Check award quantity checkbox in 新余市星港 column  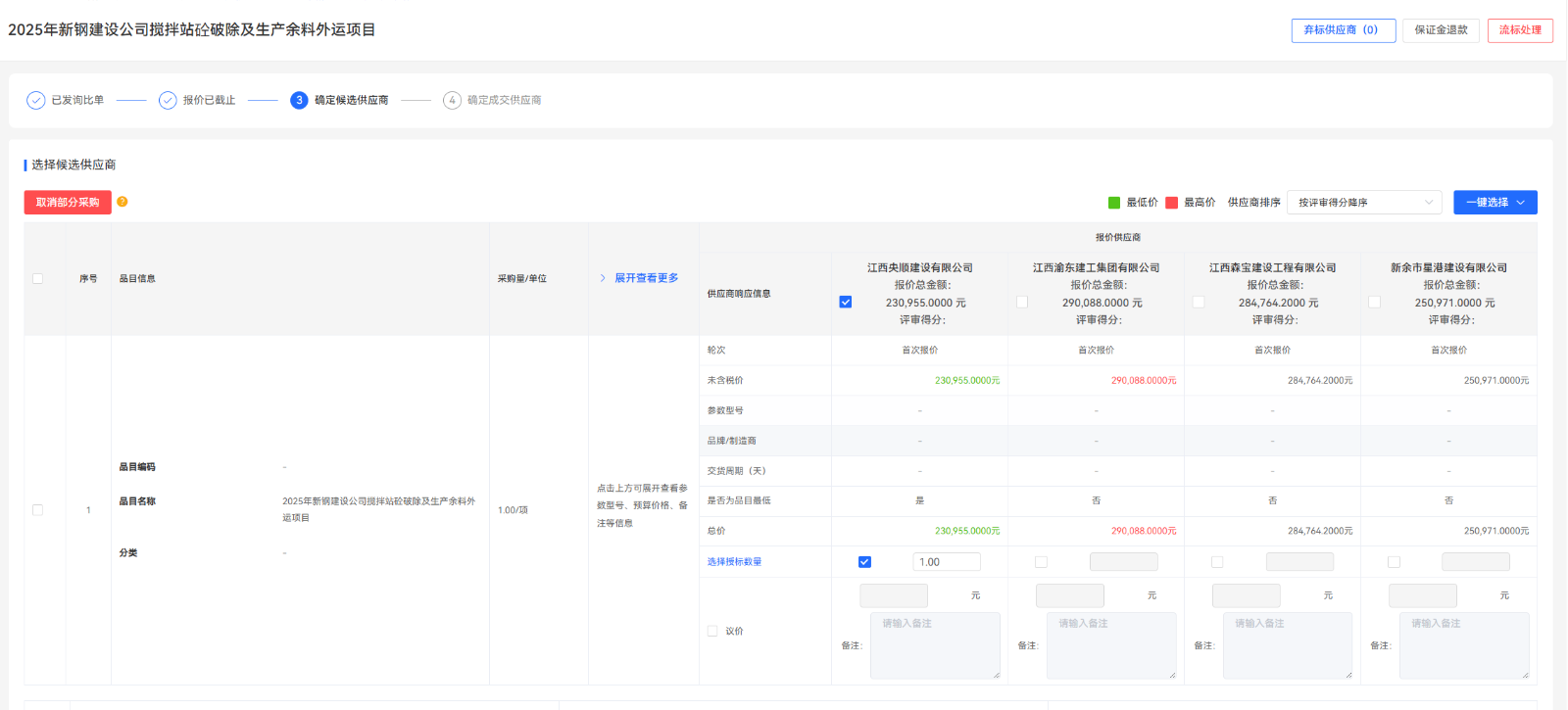tap(1394, 562)
